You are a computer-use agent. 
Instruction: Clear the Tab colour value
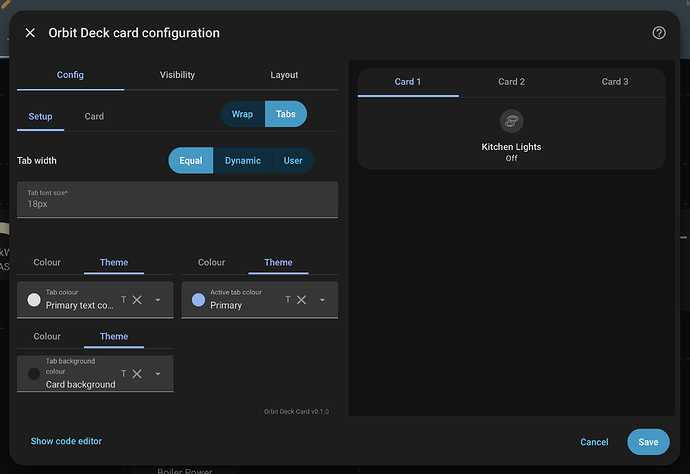click(137, 300)
